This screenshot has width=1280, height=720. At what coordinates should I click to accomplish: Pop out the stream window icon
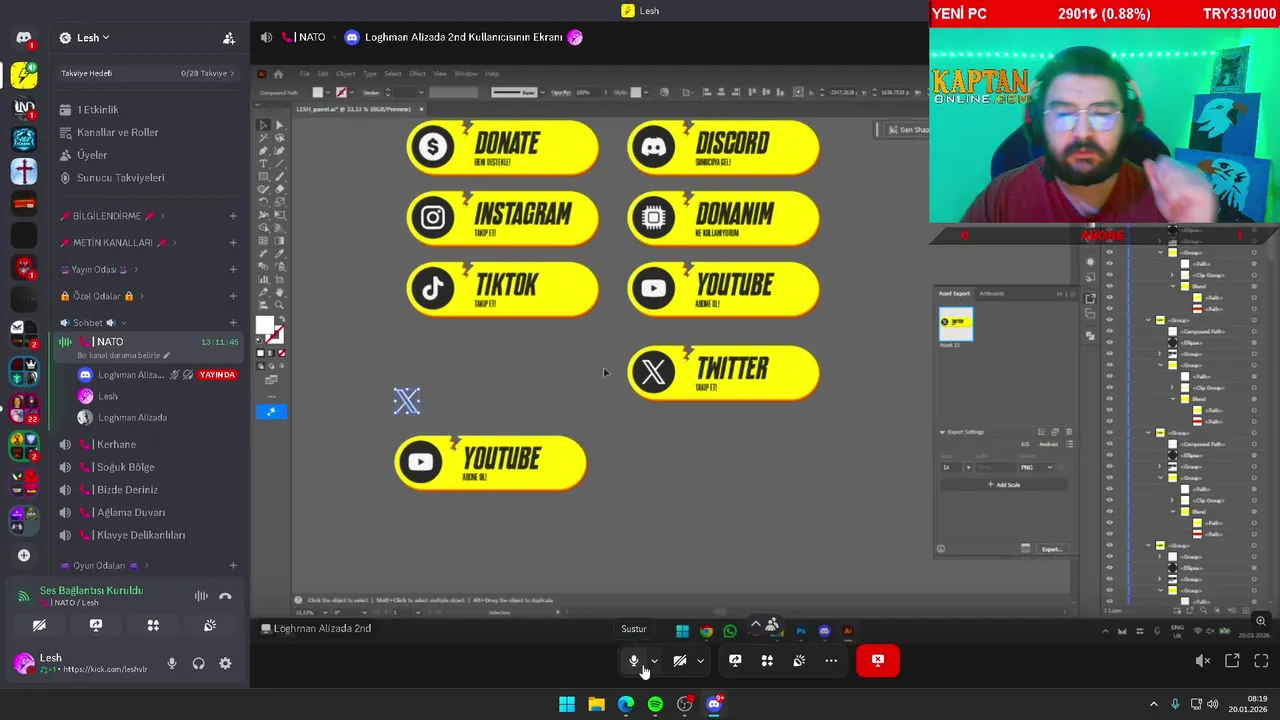coord(1232,660)
